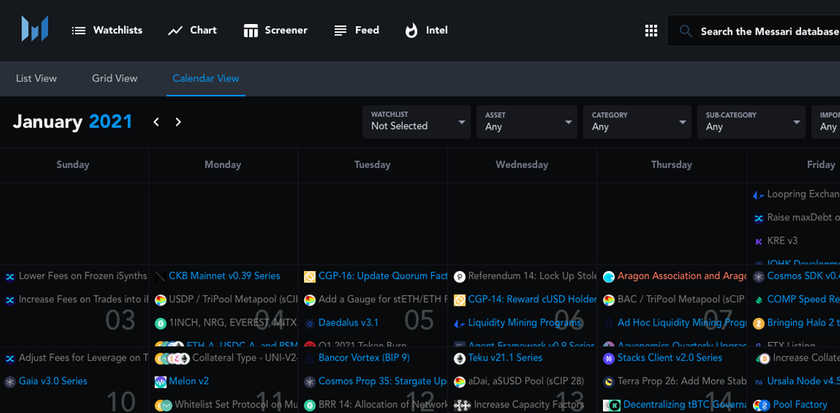Open Bancor Vortex (BIP 9) link
This screenshot has width=840, height=413.
coord(364,358)
